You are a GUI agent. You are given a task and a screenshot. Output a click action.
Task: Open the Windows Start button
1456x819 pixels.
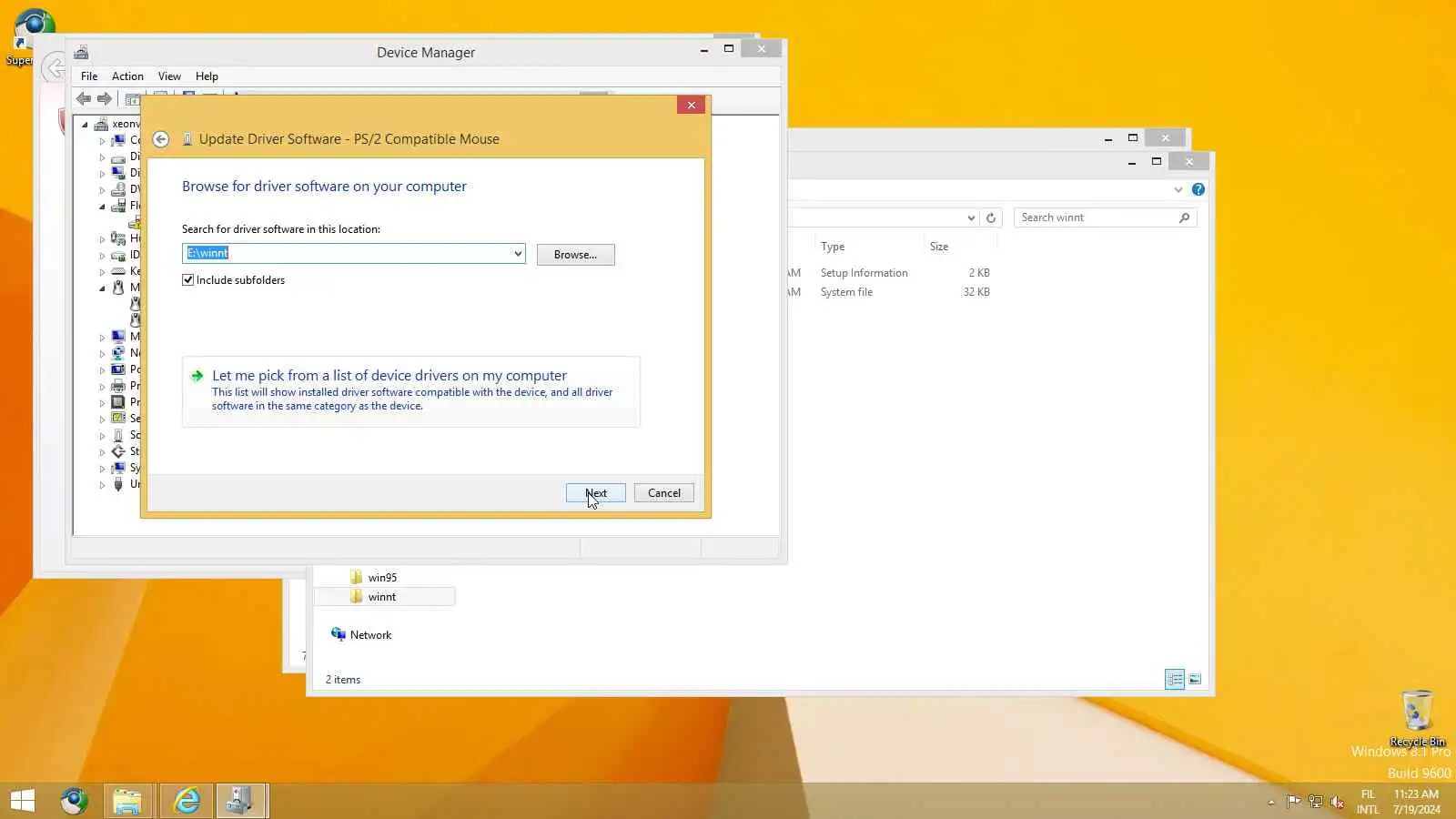click(22, 801)
